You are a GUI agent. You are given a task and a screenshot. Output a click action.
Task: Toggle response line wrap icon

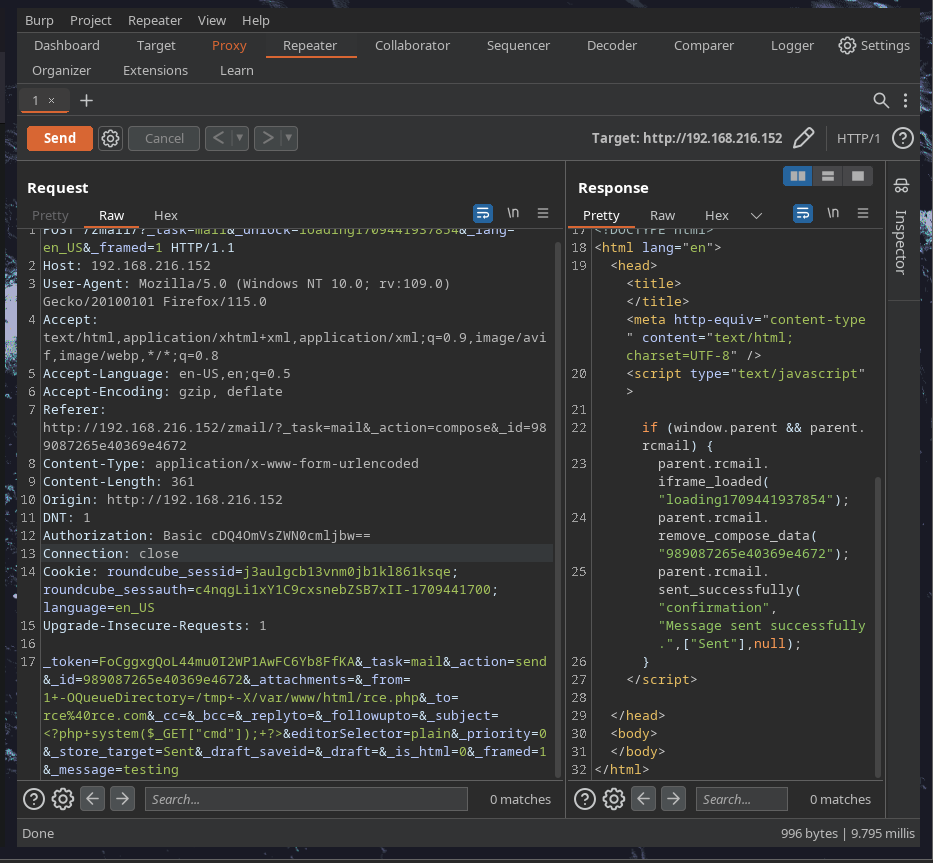tap(803, 213)
